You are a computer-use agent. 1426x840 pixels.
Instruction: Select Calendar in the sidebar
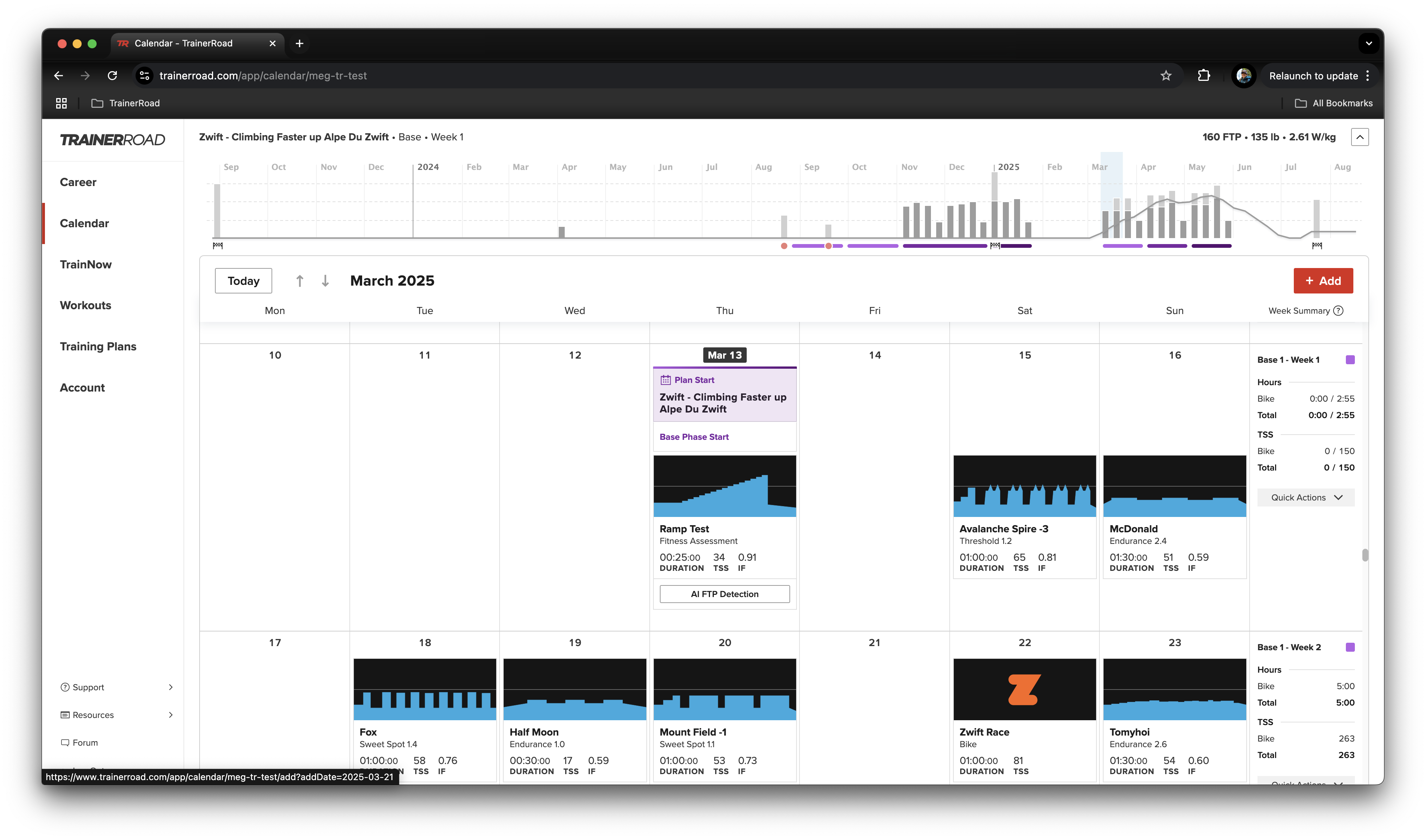coord(84,223)
